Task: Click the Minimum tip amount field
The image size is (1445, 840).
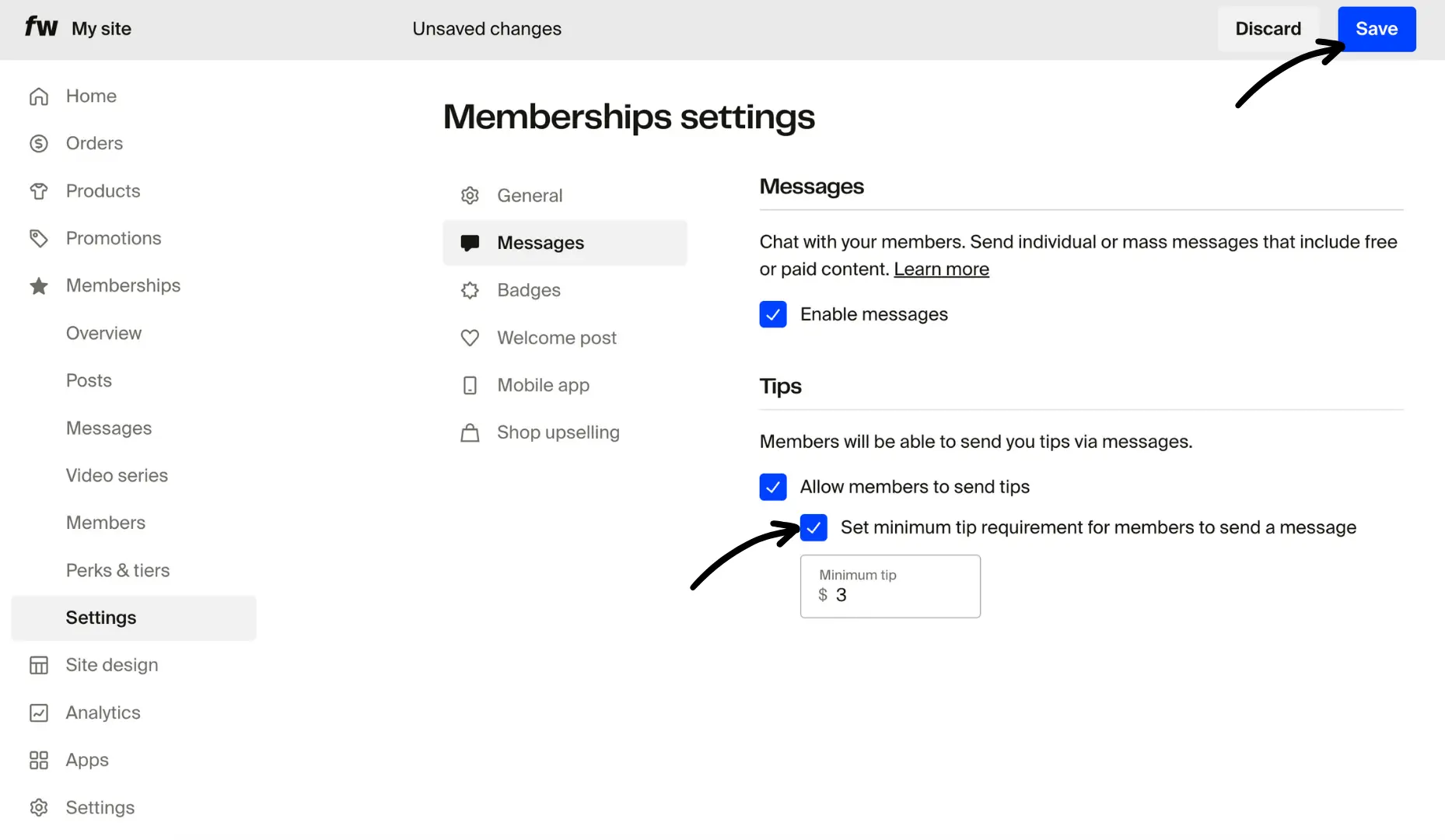Action: pos(890,595)
